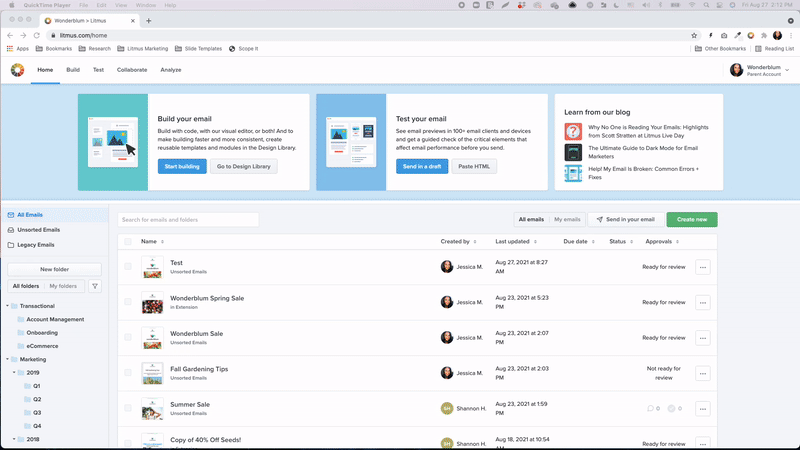
Task: Click the Send in a draft button
Action: pyautogui.click(x=422, y=166)
